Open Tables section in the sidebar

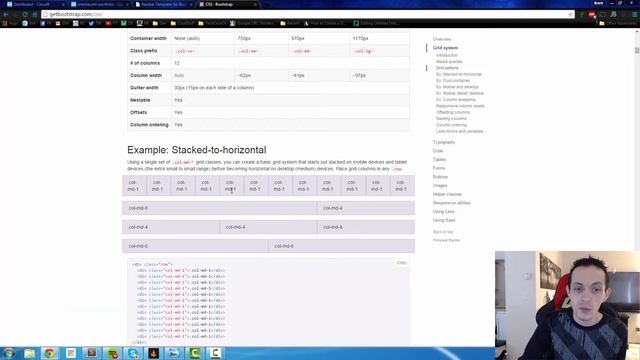click(439, 160)
